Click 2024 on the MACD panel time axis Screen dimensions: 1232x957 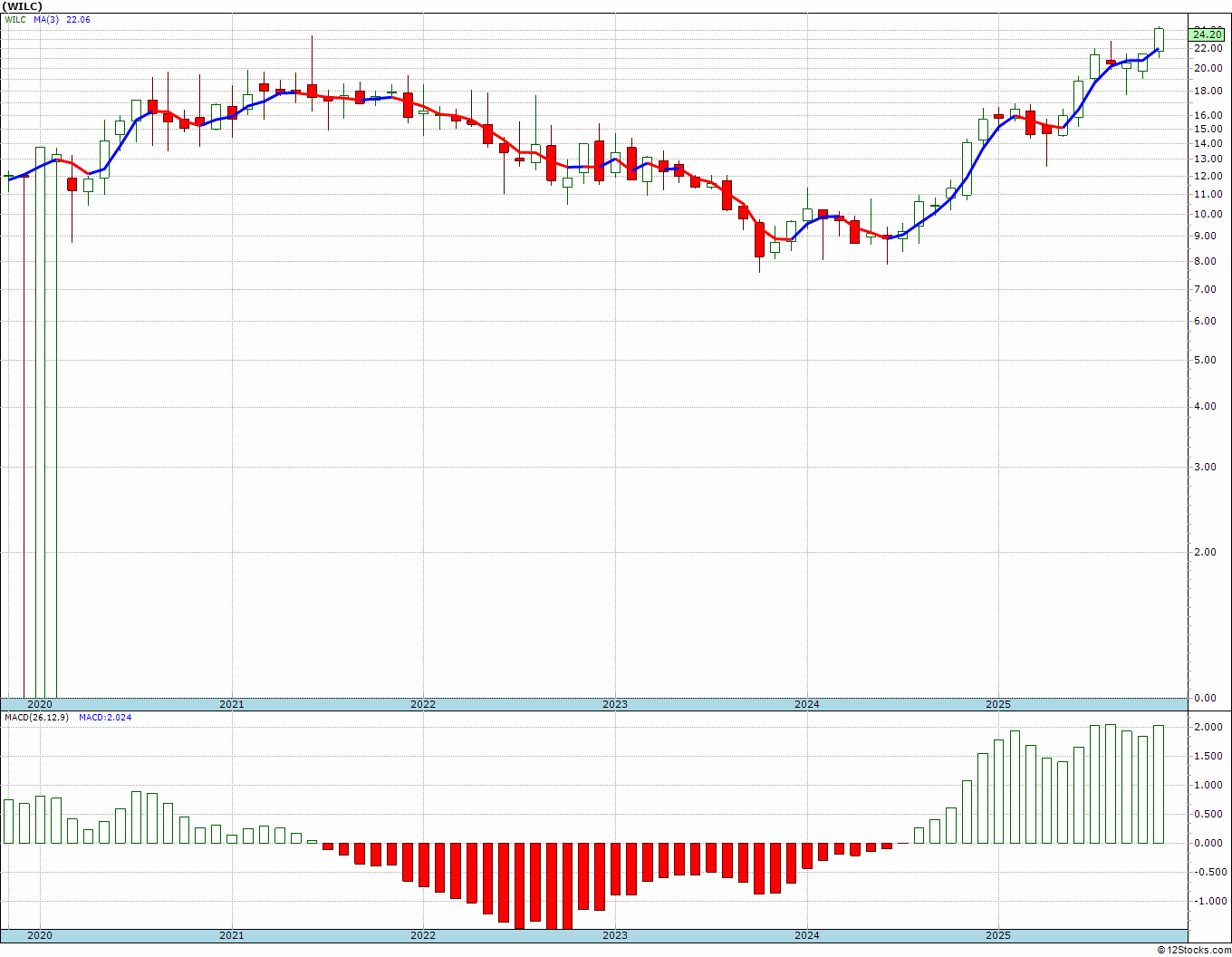(807, 935)
